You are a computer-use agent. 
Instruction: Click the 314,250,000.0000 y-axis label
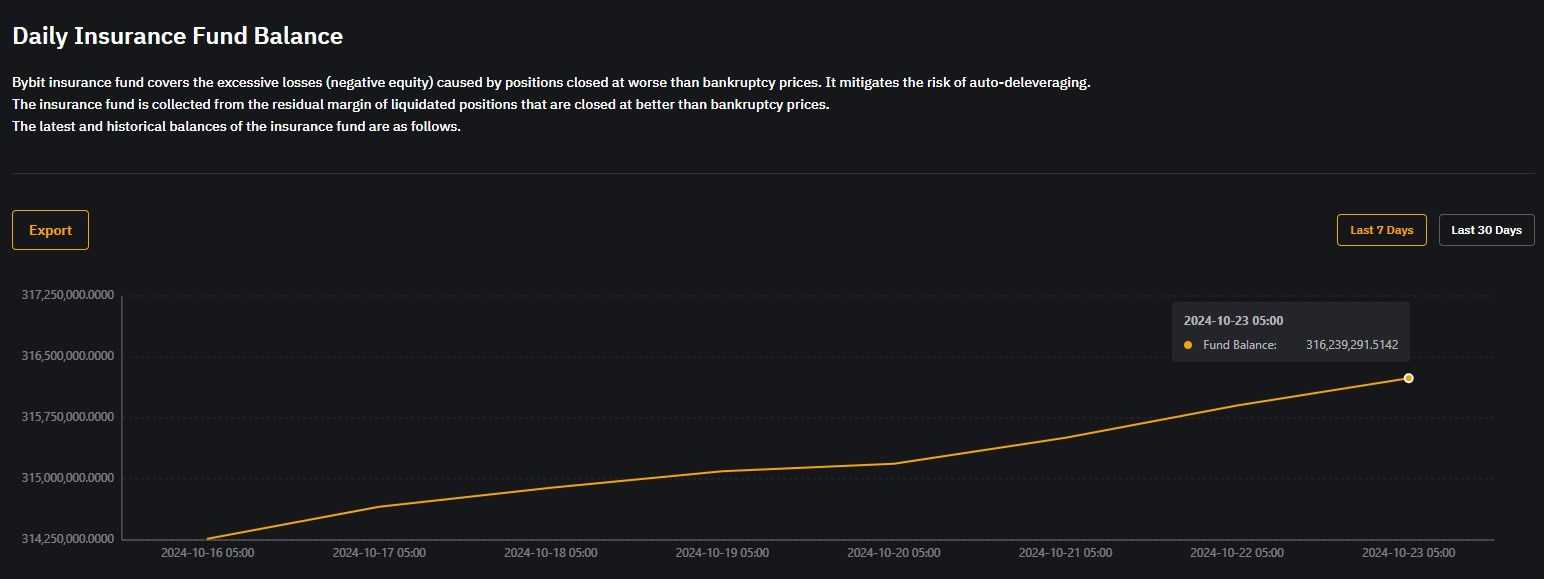tap(68, 539)
